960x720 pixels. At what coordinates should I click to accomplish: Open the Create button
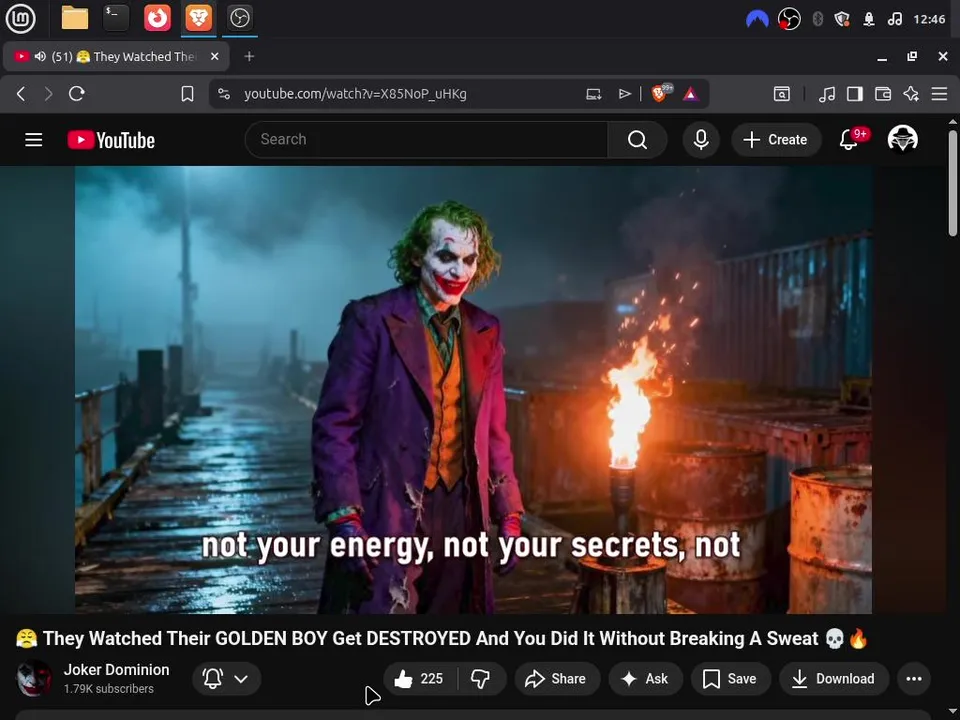point(776,140)
